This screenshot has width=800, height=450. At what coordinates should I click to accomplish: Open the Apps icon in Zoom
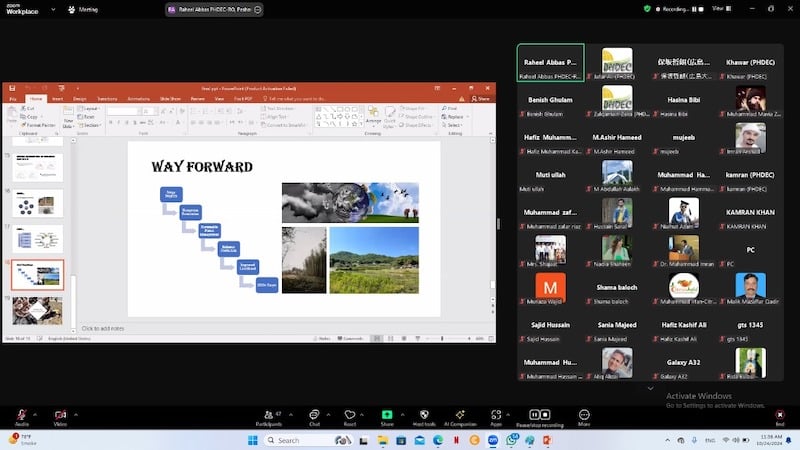(x=496, y=415)
